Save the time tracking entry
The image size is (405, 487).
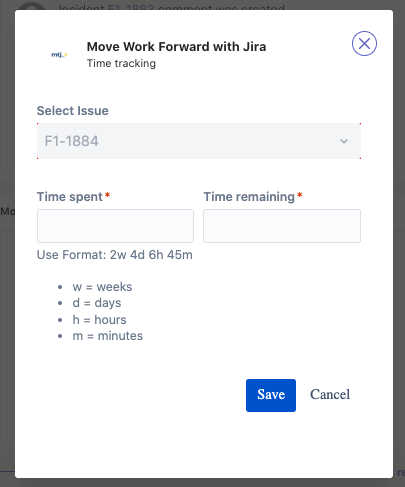coord(271,395)
